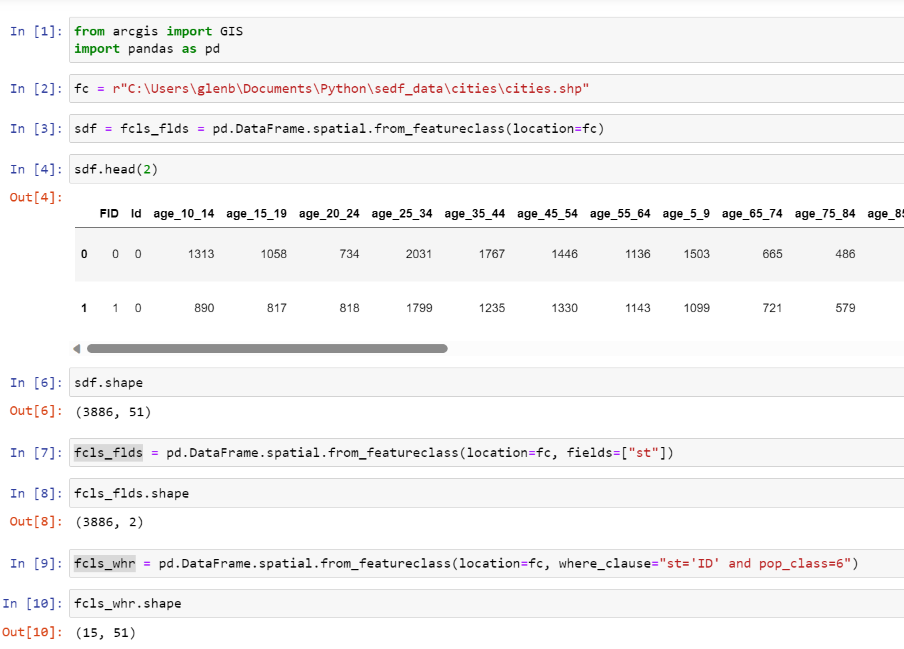904x649 pixels.
Task: Click the age_25_34 column header
Action: 404,214
